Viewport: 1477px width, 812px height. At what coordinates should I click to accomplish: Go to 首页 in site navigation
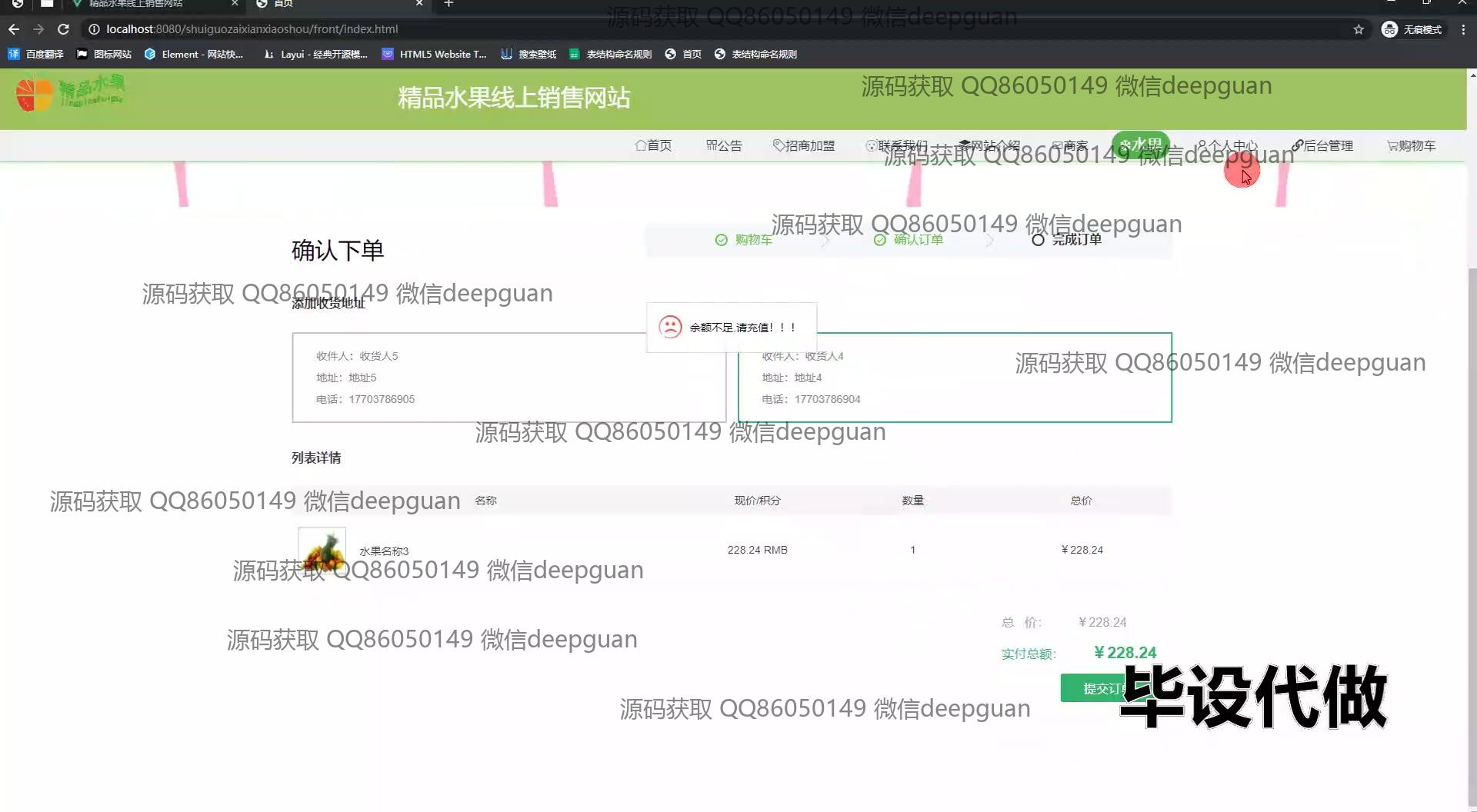click(x=653, y=145)
